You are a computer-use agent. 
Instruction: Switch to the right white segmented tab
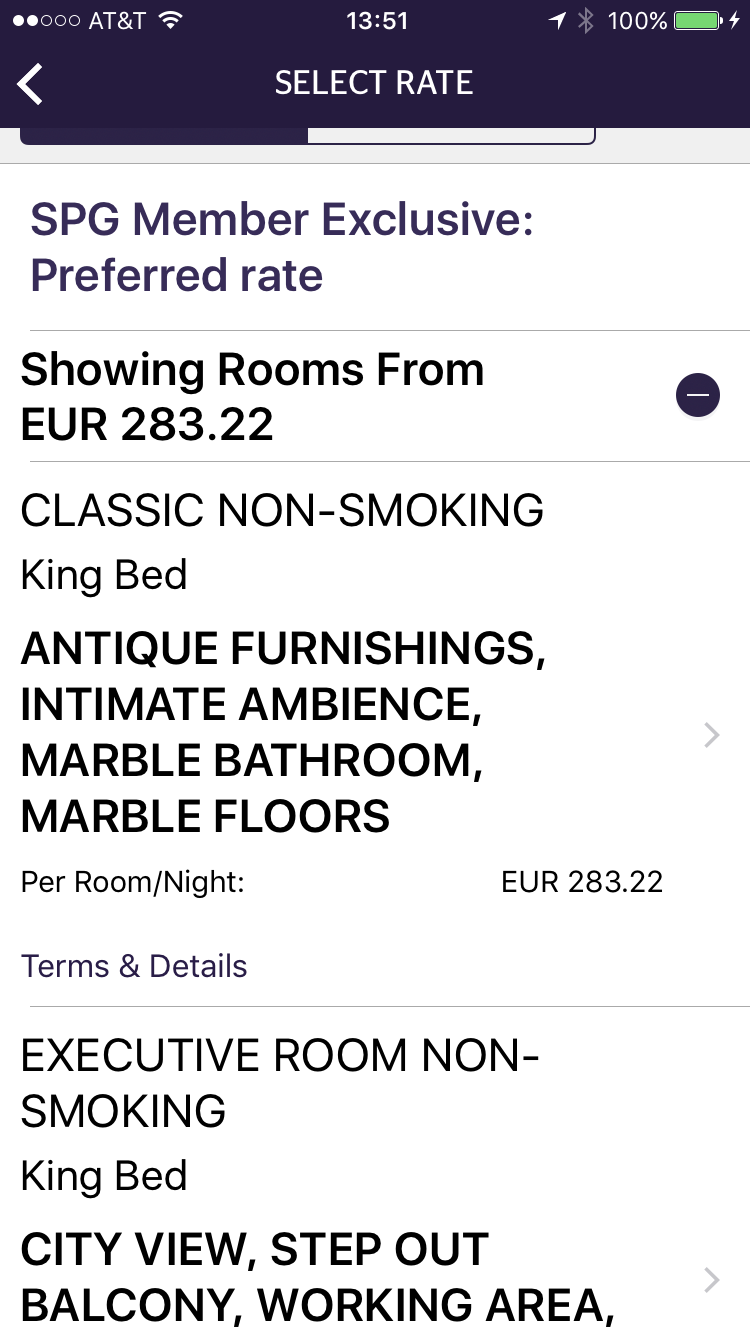click(450, 136)
